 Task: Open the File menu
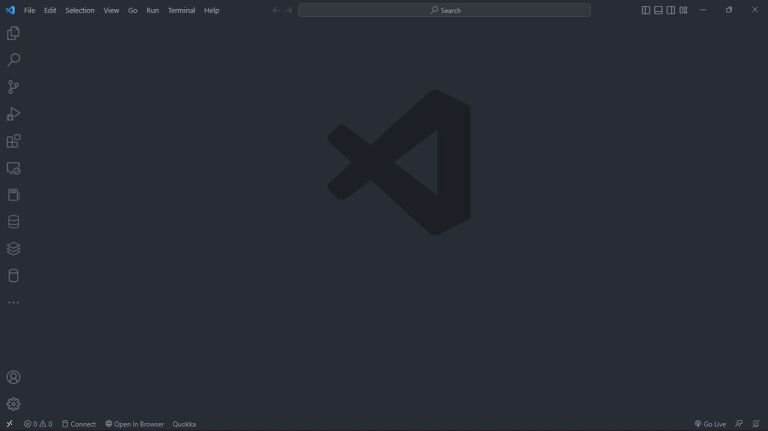(29, 10)
